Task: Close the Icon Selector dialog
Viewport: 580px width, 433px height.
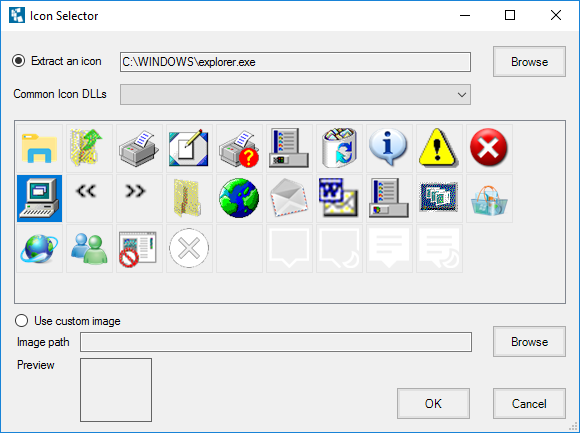Action: pos(556,15)
